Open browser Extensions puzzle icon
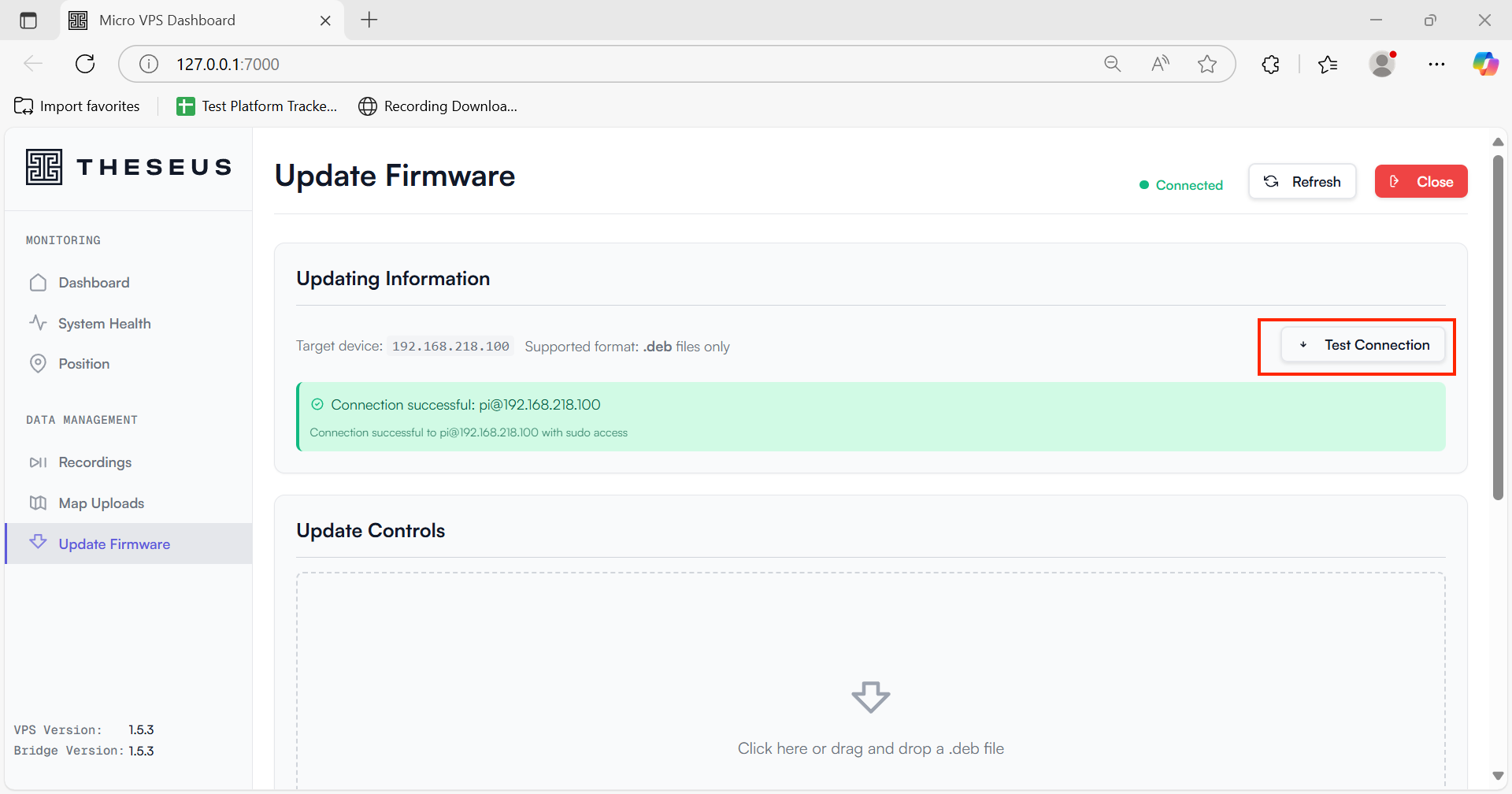Screen dimensions: 1512x794 click(x=1270, y=64)
